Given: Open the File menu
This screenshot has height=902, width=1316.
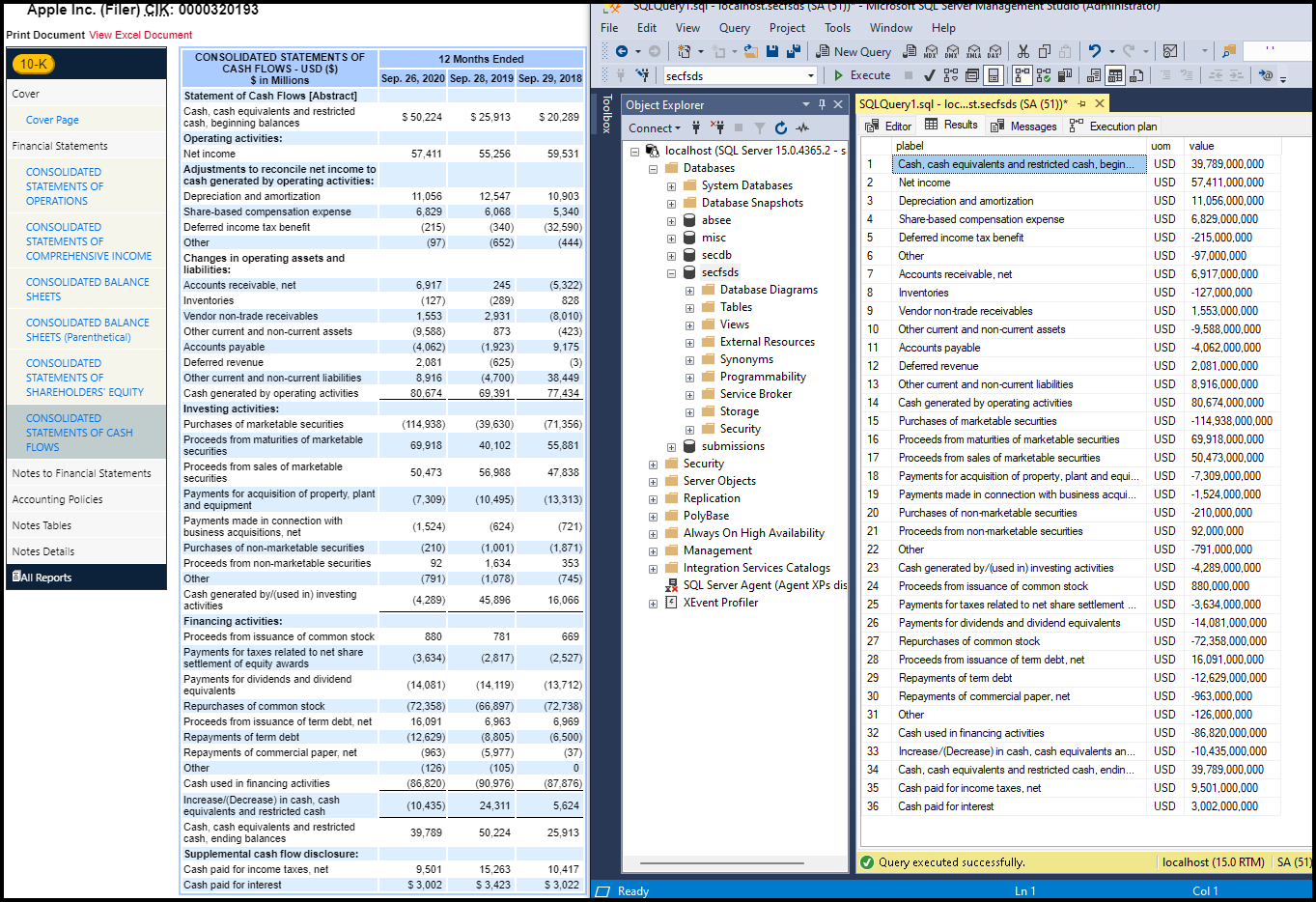Looking at the screenshot, I should pyautogui.click(x=609, y=28).
